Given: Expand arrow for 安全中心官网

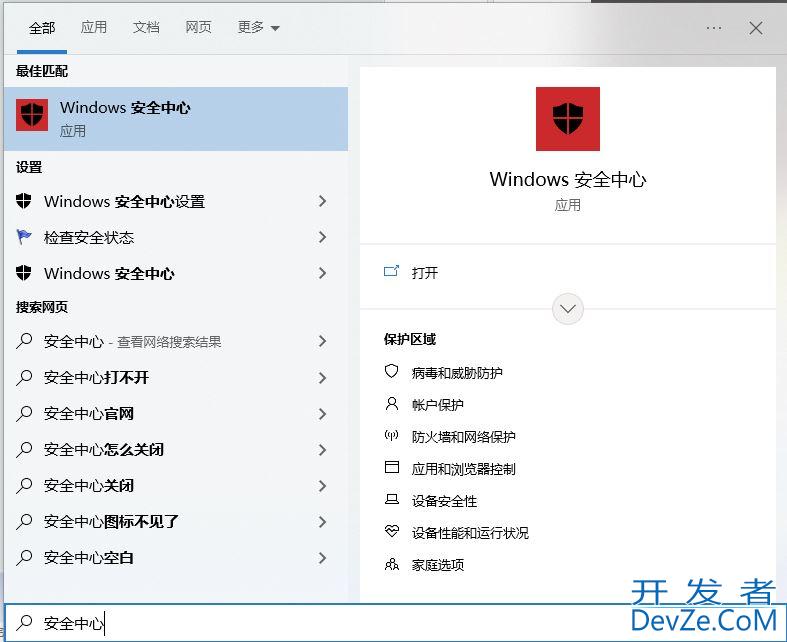Looking at the screenshot, I should click(x=322, y=414).
